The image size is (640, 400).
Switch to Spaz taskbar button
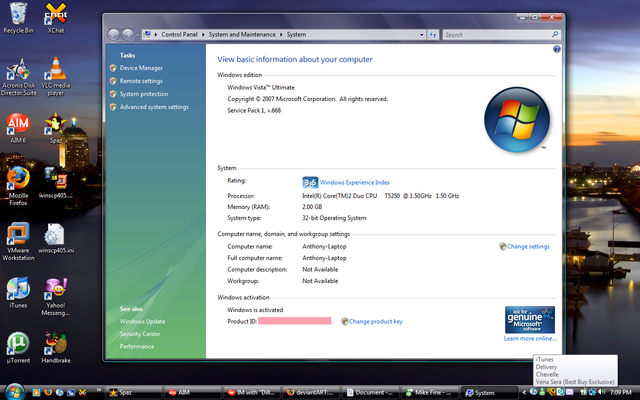click(x=134, y=393)
